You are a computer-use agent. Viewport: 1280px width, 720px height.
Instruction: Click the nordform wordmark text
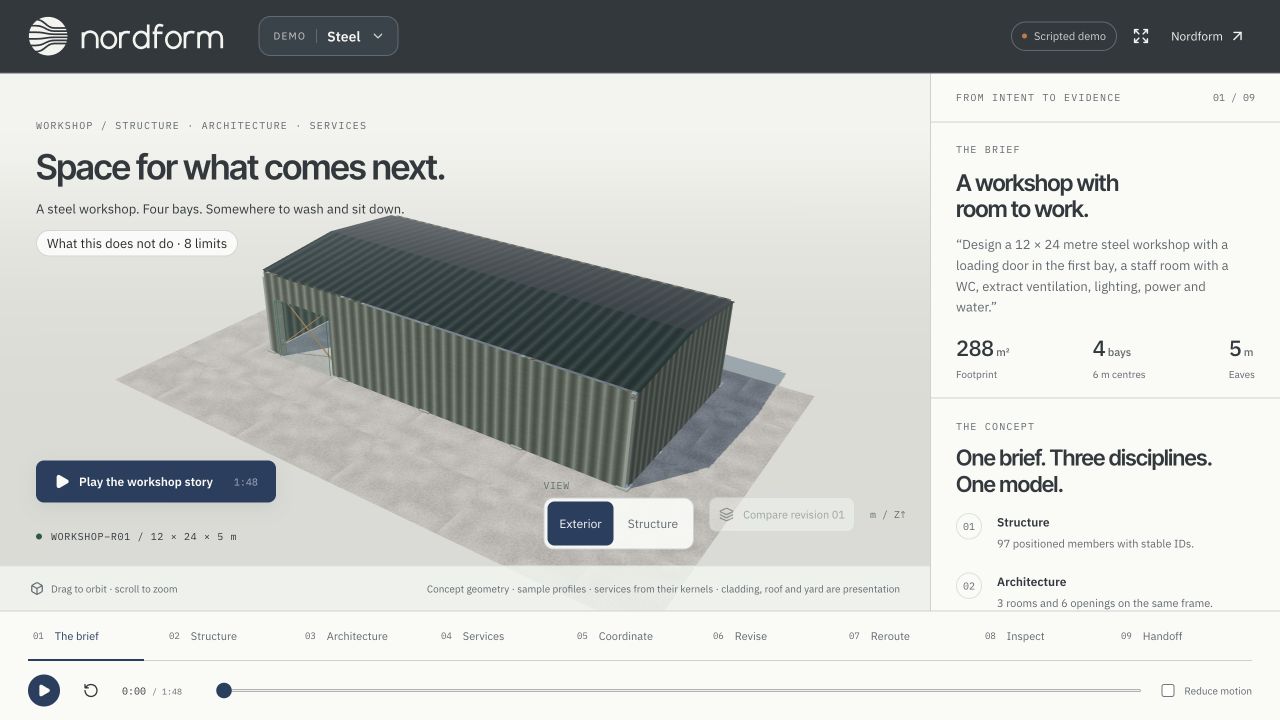coord(152,37)
